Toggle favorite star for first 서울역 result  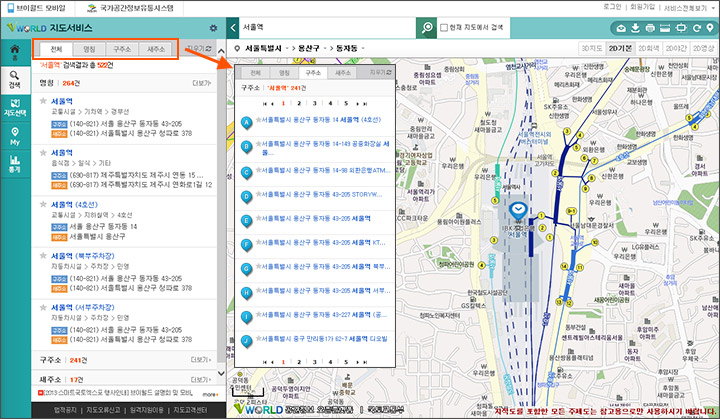click(x=43, y=101)
